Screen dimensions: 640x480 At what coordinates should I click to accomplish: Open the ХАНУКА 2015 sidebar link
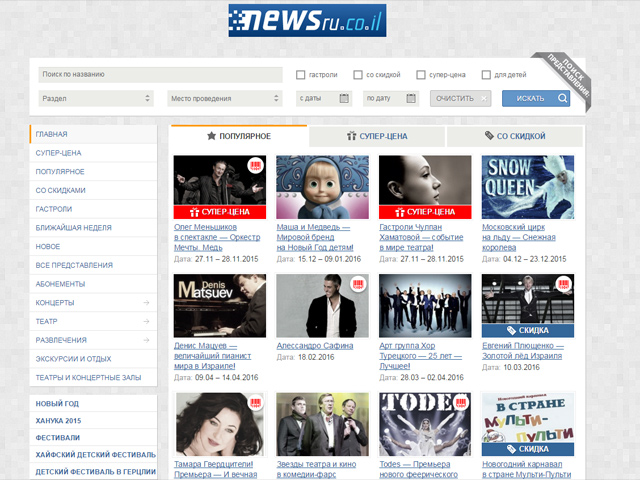pyautogui.click(x=93, y=421)
